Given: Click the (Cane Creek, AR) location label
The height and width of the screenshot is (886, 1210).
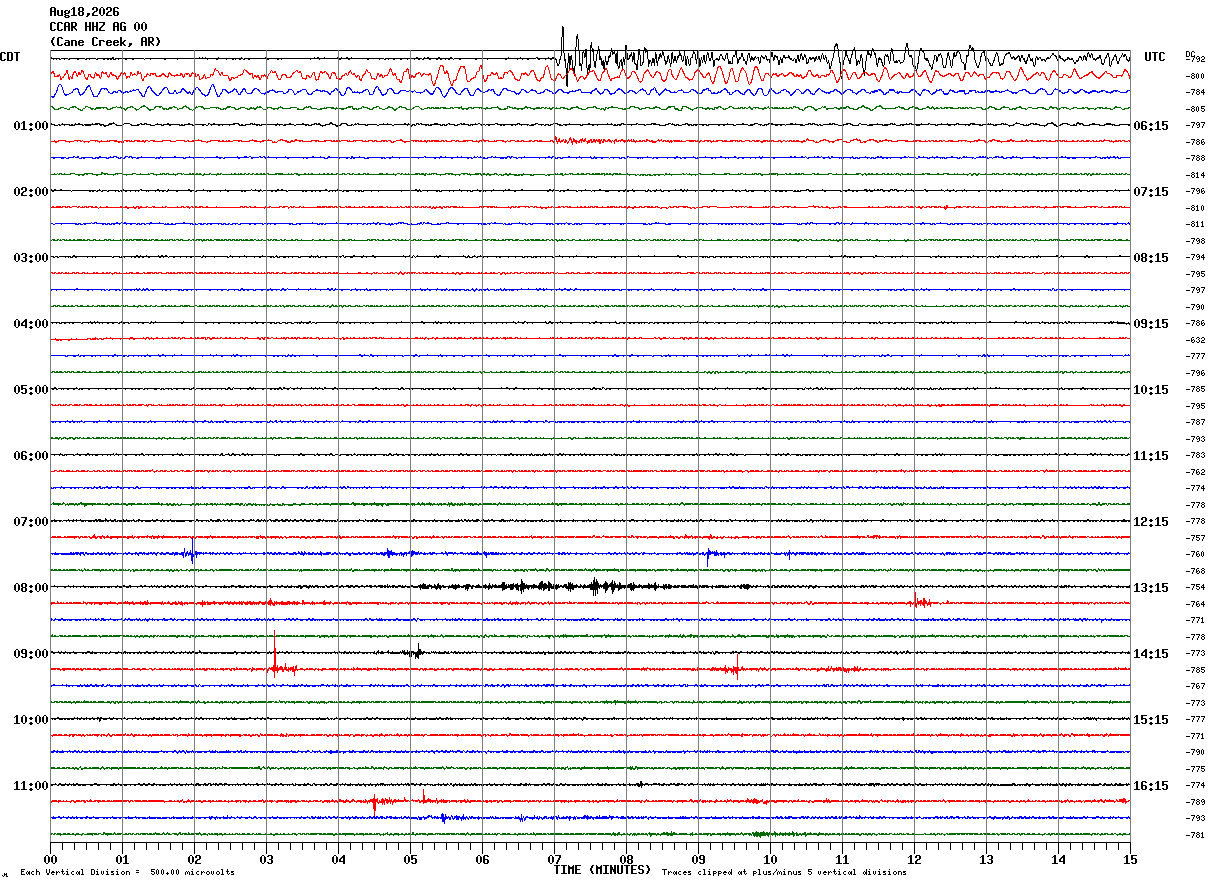Looking at the screenshot, I should click(105, 42).
